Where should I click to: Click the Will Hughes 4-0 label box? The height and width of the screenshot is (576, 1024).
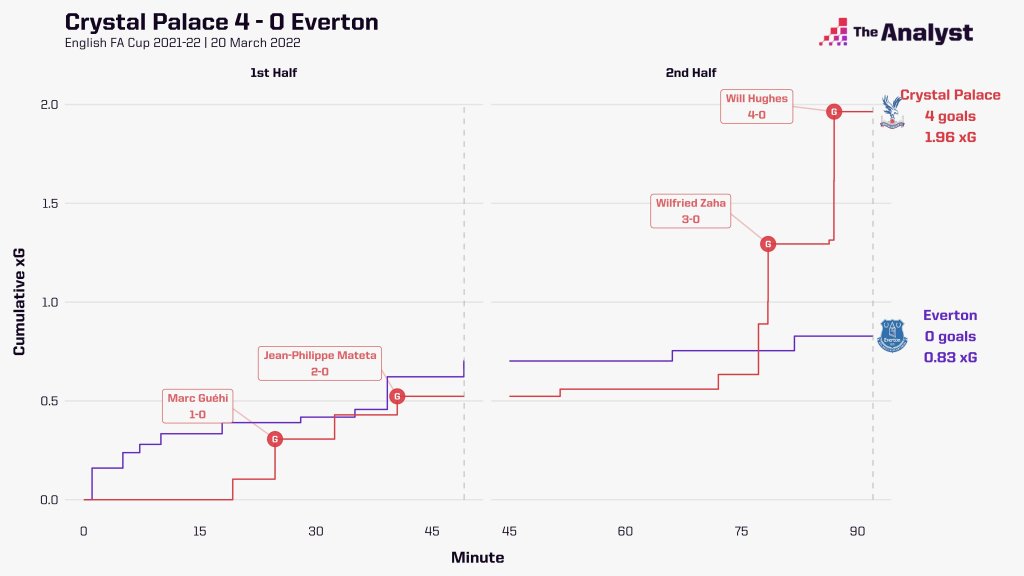pos(756,106)
